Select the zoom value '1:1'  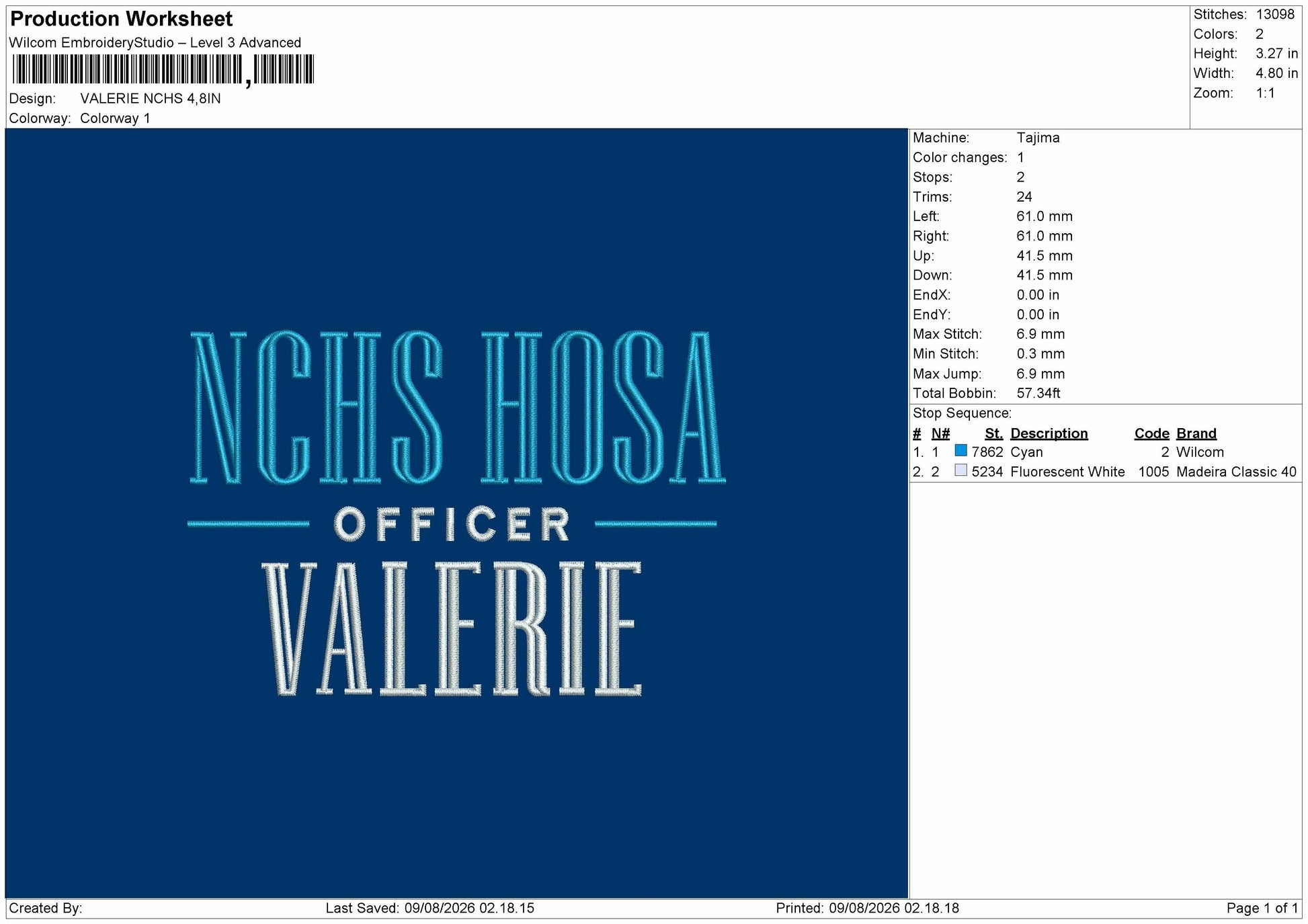pos(1266,93)
